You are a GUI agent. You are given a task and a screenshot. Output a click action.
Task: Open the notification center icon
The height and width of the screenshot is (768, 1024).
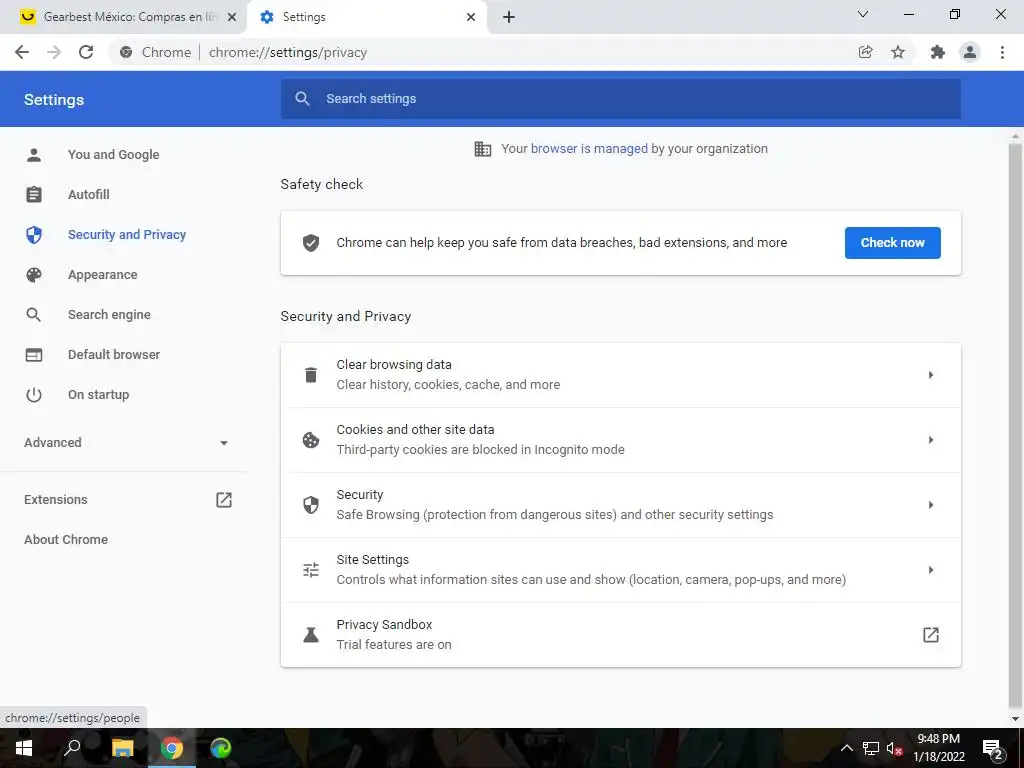pyautogui.click(x=993, y=748)
